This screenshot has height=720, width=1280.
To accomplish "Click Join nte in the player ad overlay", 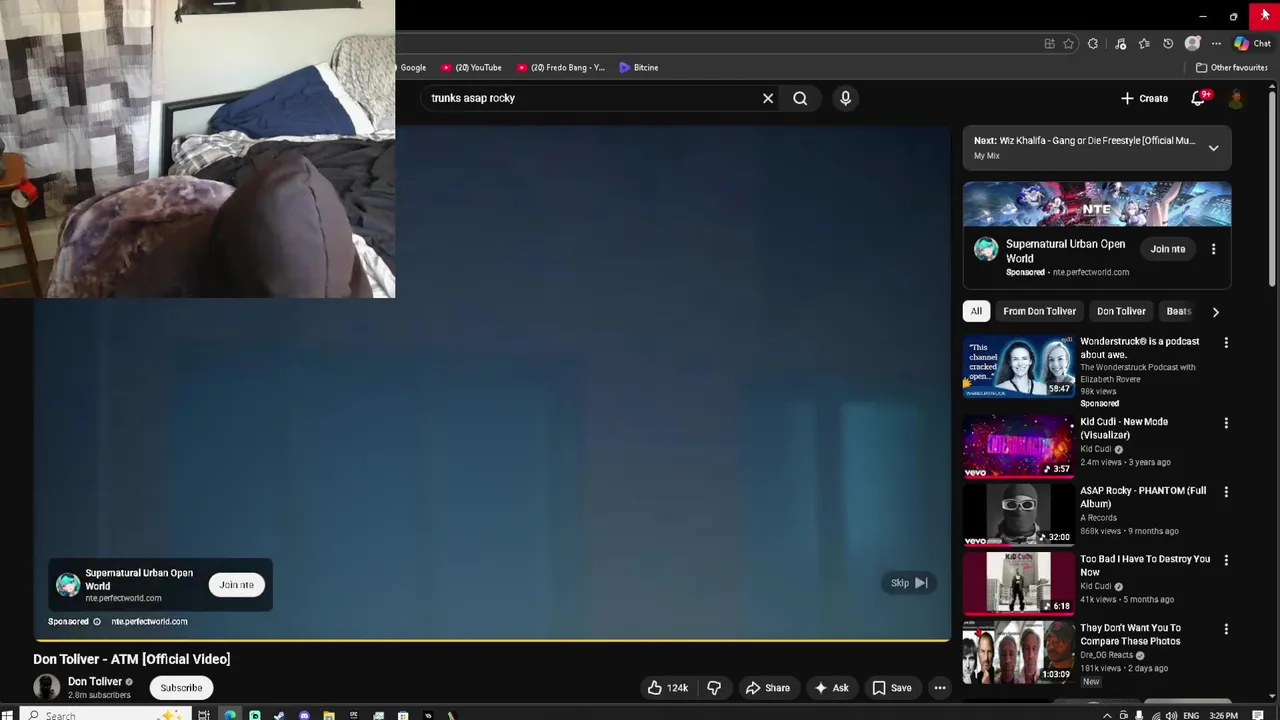I will pos(236,585).
